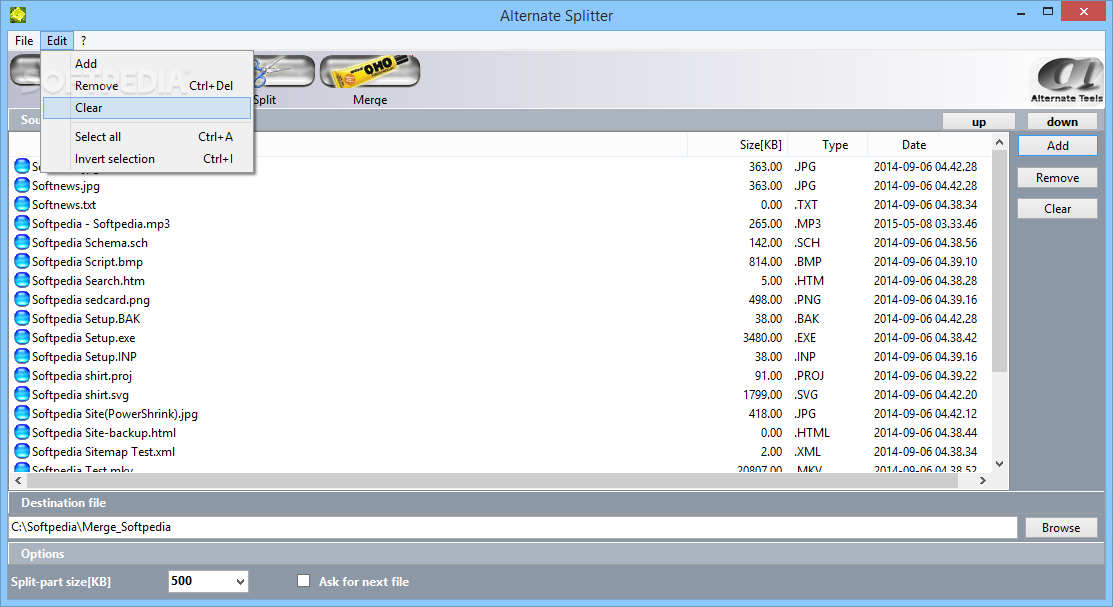Click the icon beside Softpedia shirt.proj
The image size is (1113, 607).
click(x=22, y=376)
